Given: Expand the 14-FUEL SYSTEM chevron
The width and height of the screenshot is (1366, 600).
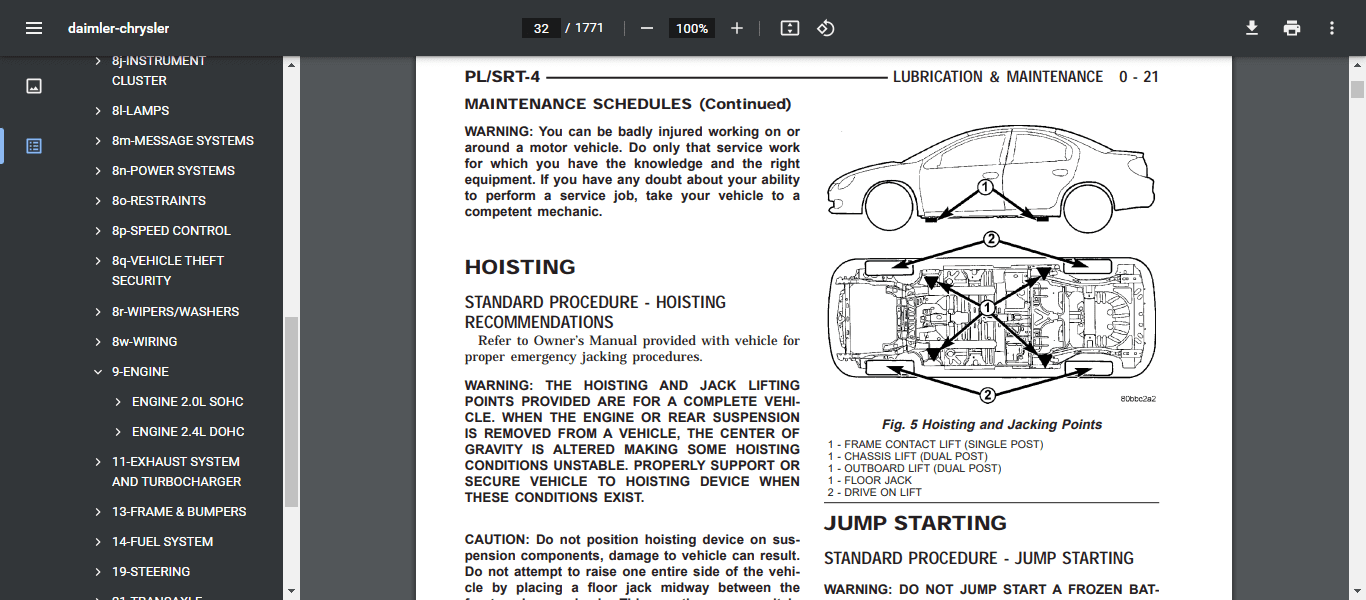Looking at the screenshot, I should (98, 542).
